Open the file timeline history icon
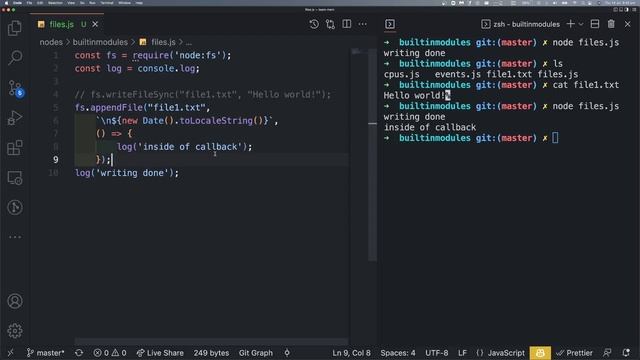640x360 pixels. 314,24
